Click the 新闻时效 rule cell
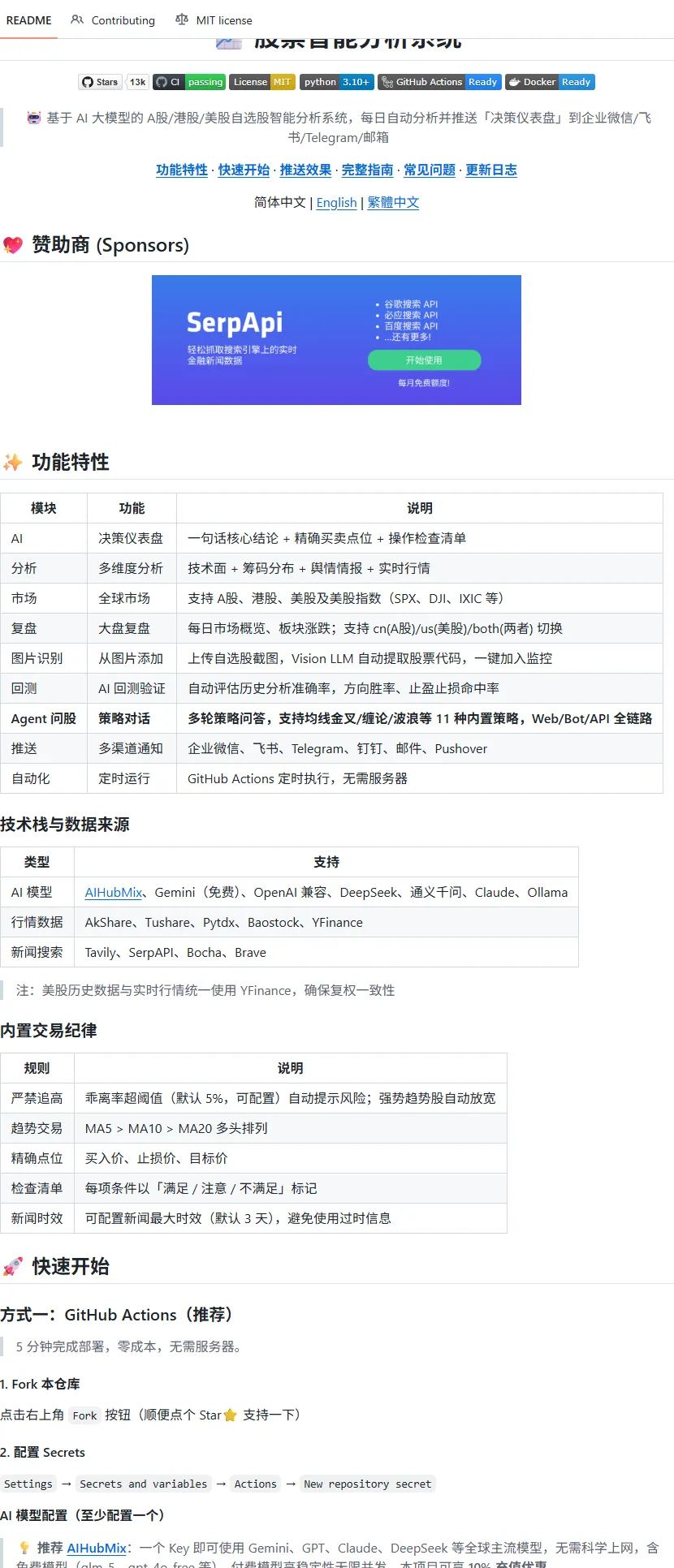This screenshot has width=674, height=1568. pos(37,1218)
